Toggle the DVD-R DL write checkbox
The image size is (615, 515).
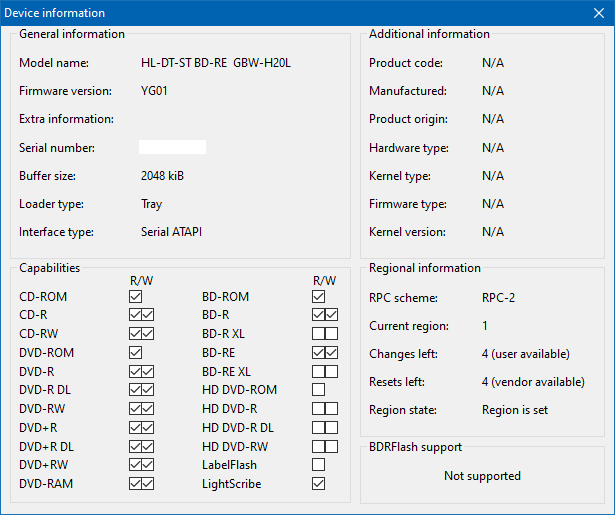pyautogui.click(x=148, y=389)
